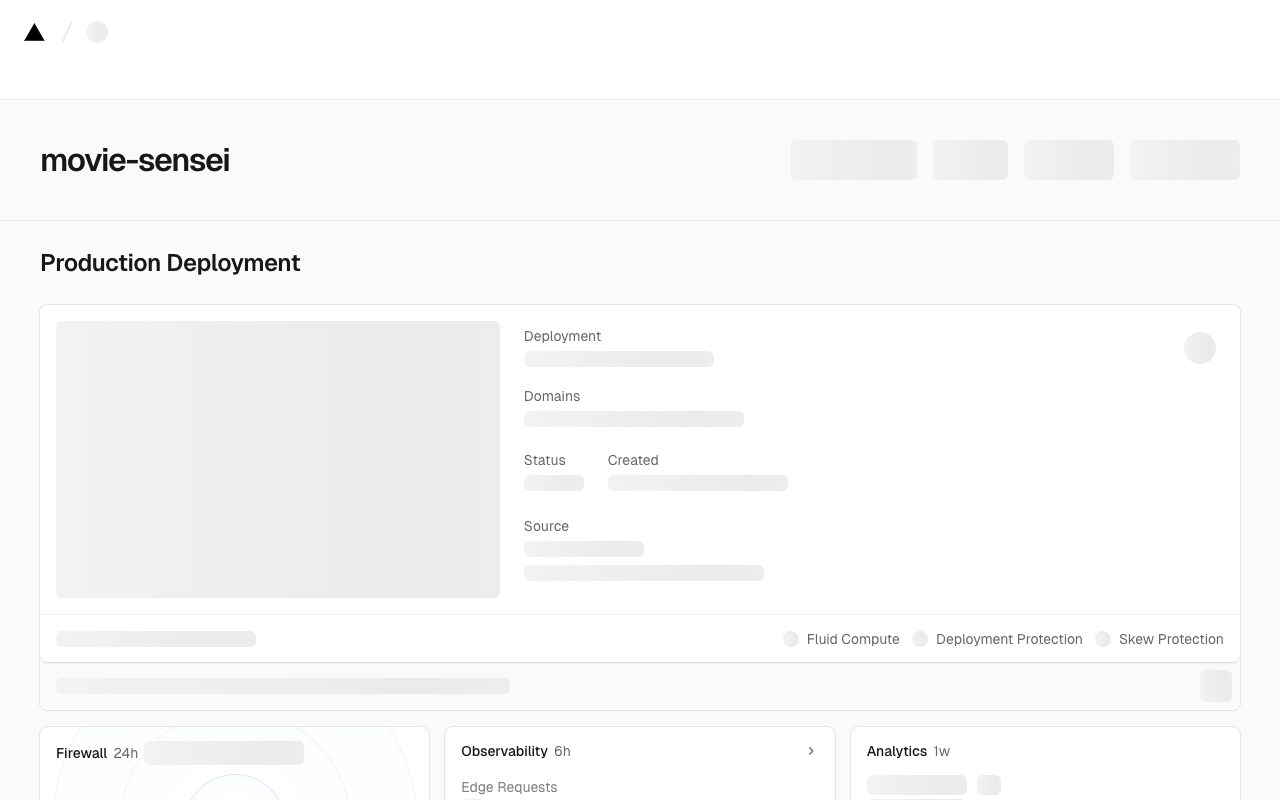
Task: Open the Analytics card title
Action: 897,751
